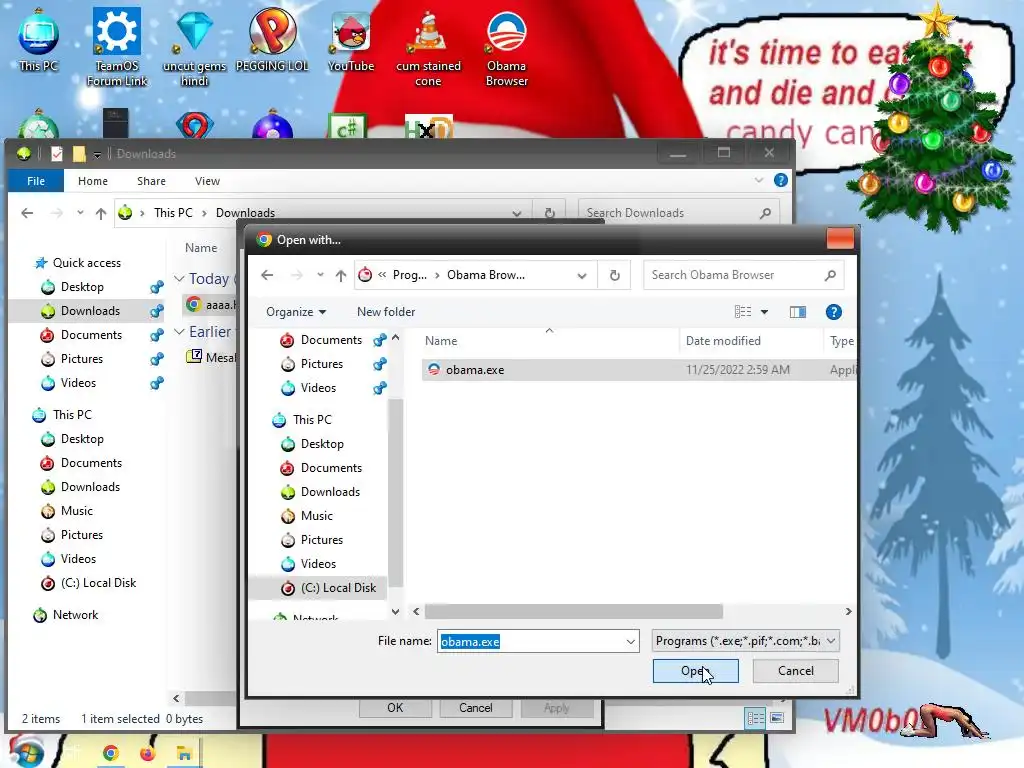Go up one level in Downloads window

click(101, 213)
